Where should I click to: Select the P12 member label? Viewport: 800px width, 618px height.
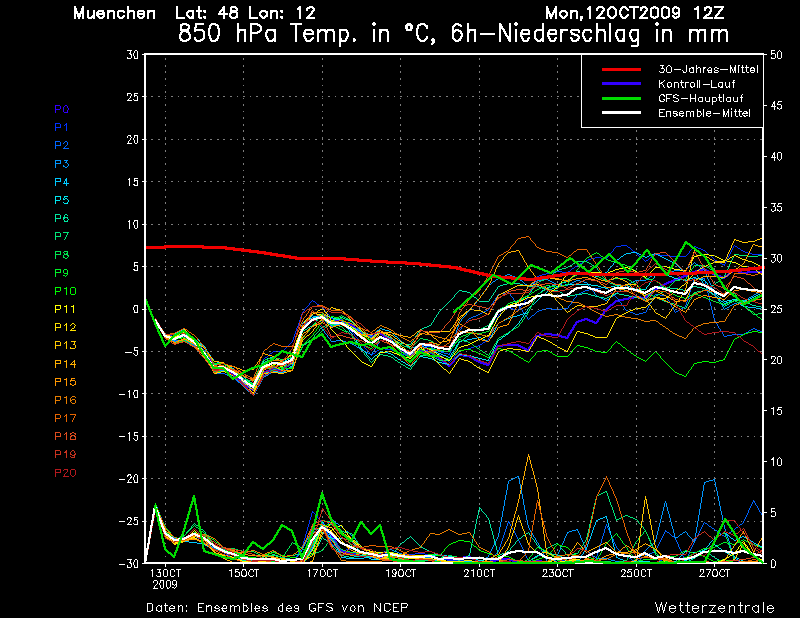pos(65,327)
